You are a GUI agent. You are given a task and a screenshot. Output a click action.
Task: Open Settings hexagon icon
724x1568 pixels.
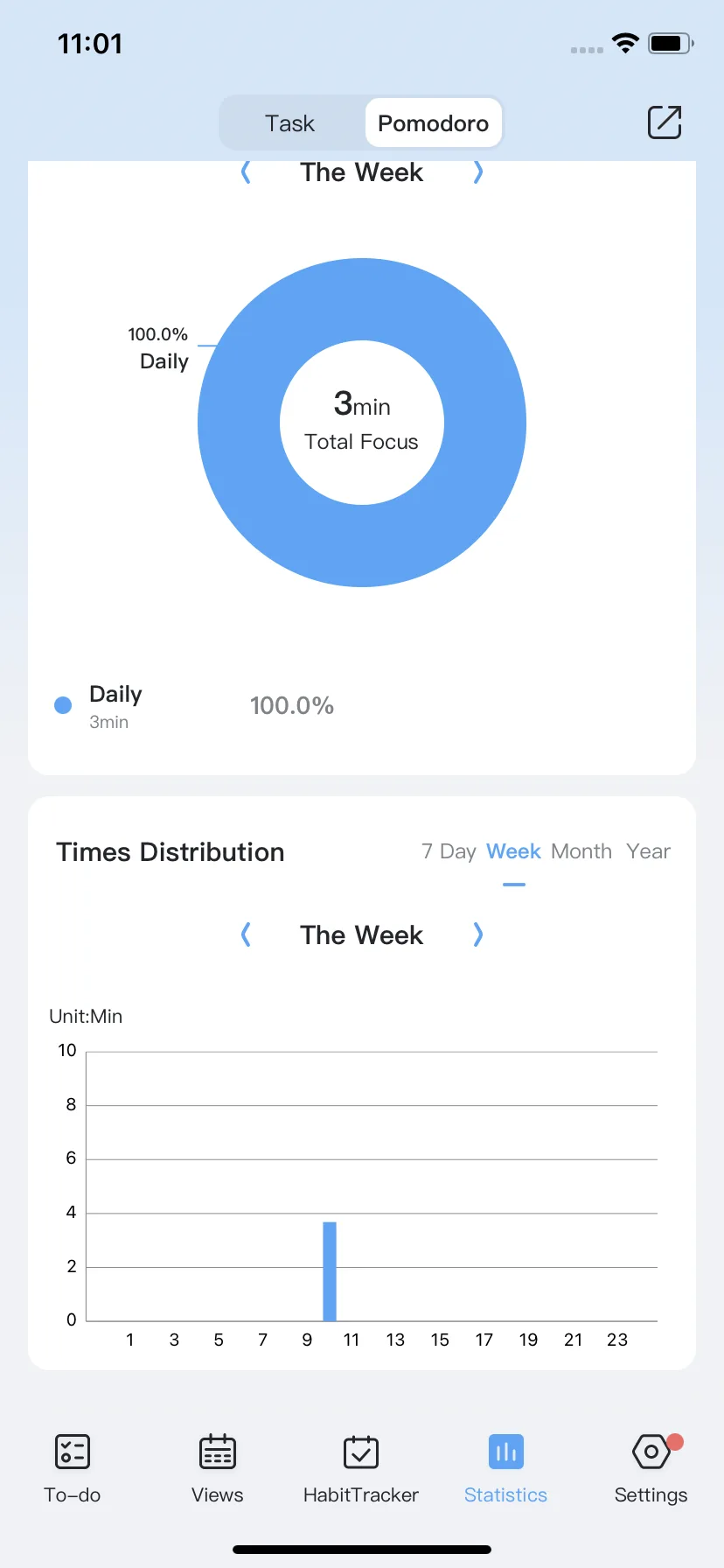(651, 1452)
